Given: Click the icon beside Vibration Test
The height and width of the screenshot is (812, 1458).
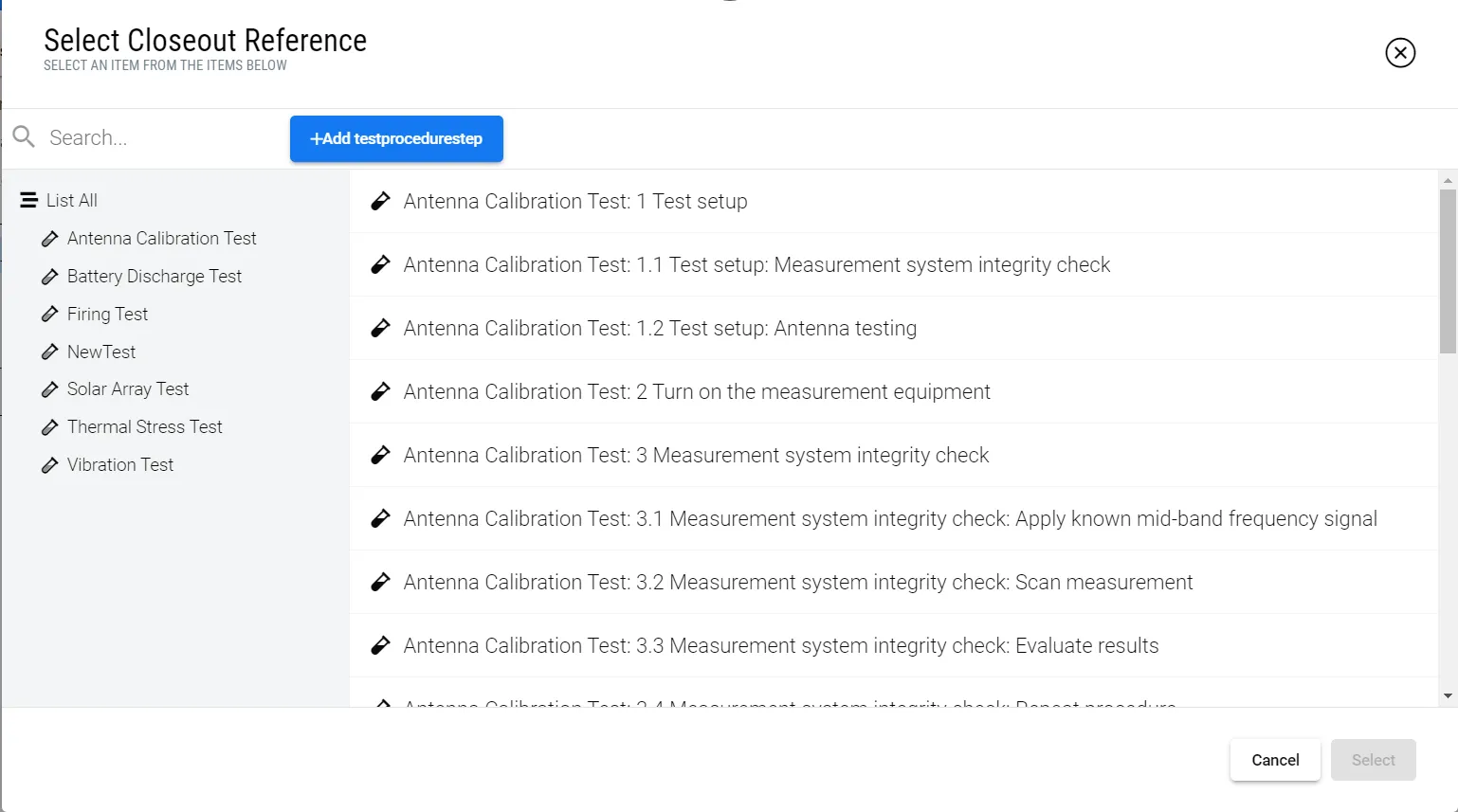Looking at the screenshot, I should coord(50,465).
